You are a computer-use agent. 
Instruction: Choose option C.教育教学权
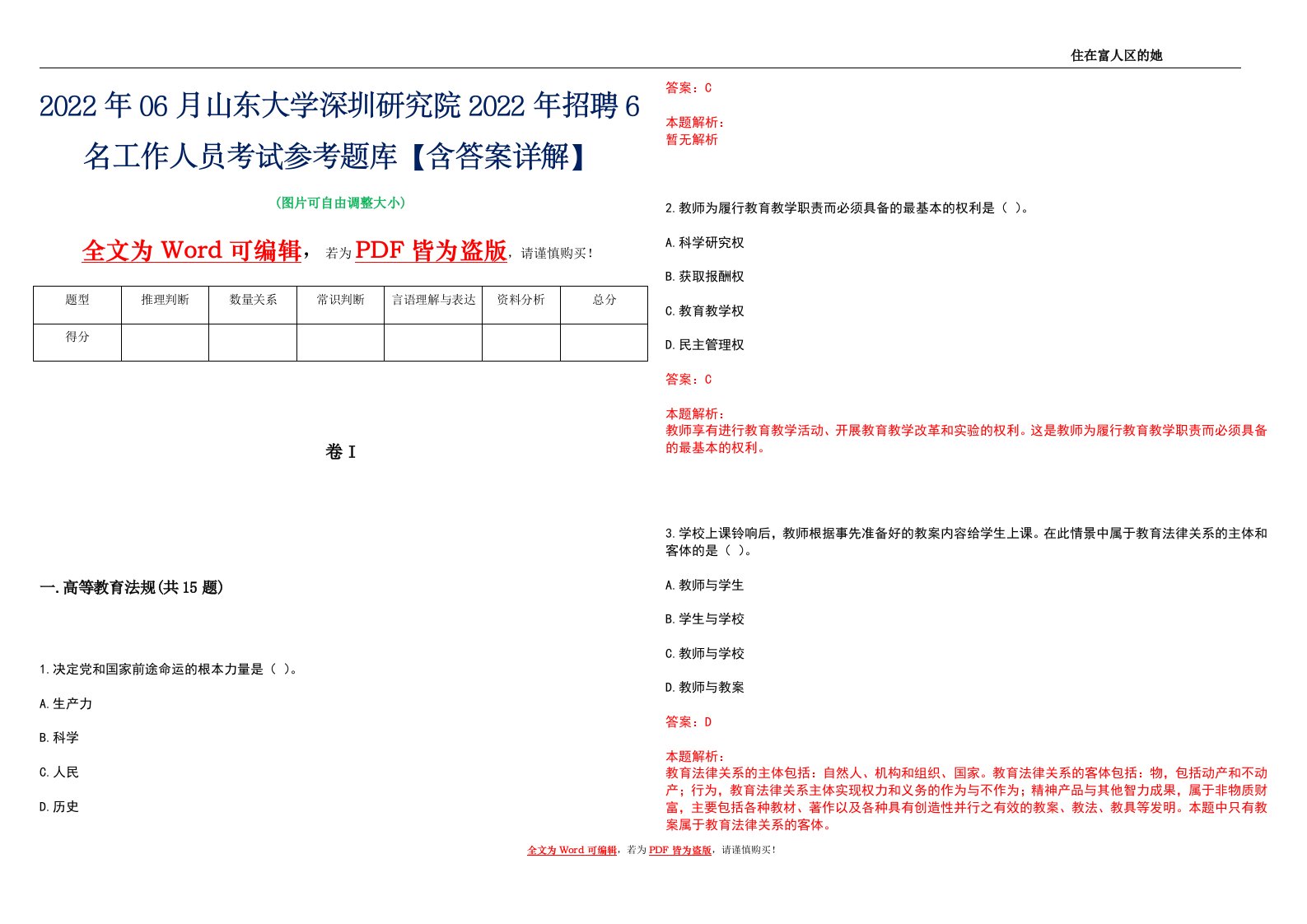pos(705,311)
